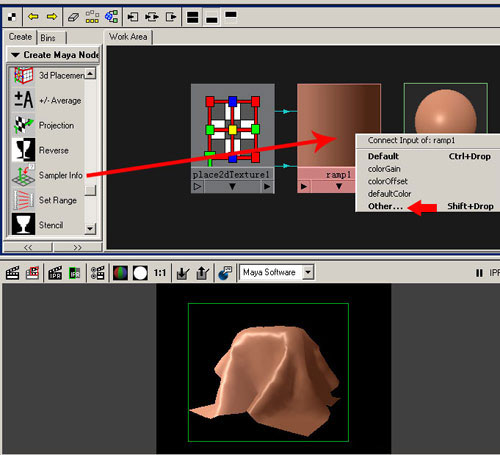Switch to the Bins tab
The image size is (500, 455).
point(48,38)
